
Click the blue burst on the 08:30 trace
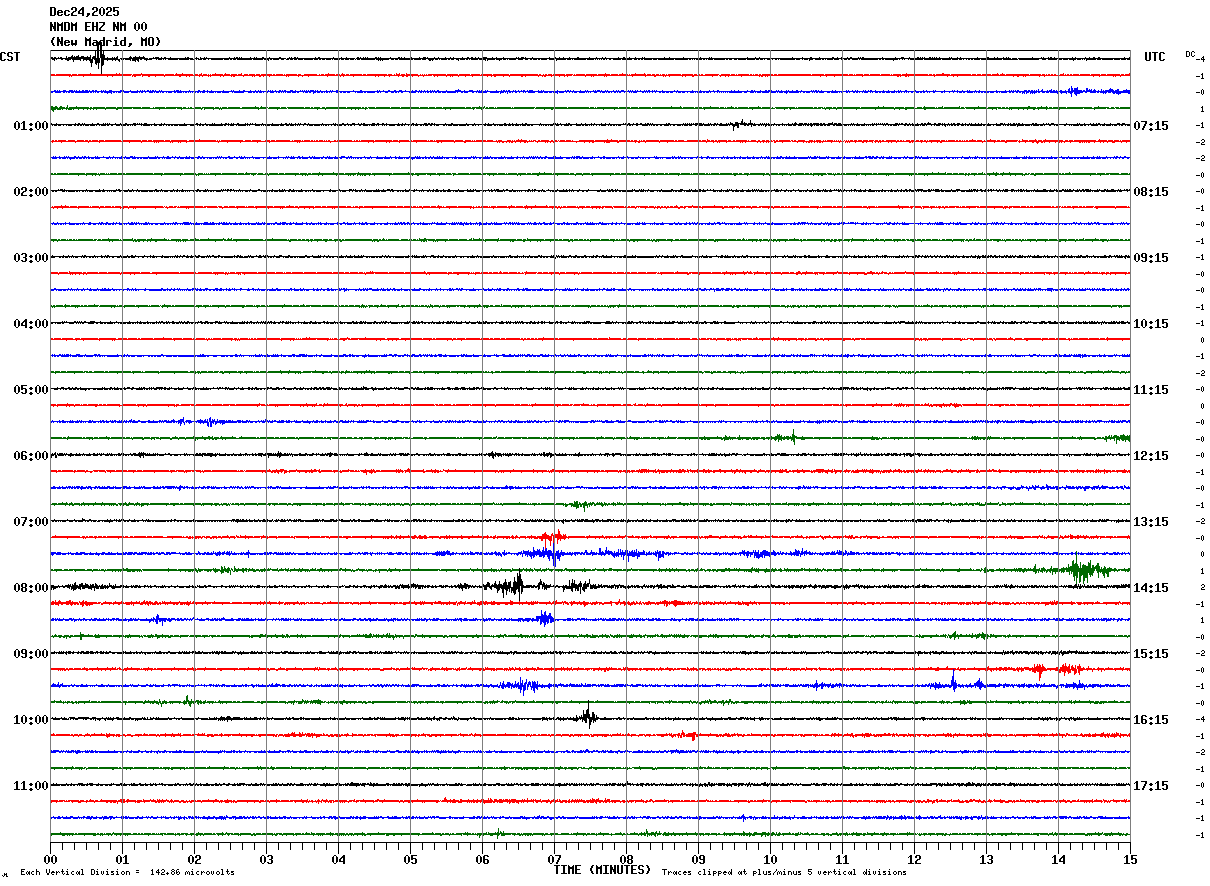pyautogui.click(x=544, y=618)
